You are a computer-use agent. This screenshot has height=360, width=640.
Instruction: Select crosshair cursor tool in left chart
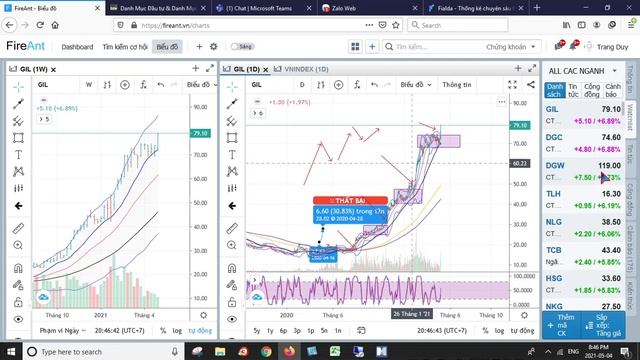(18, 87)
